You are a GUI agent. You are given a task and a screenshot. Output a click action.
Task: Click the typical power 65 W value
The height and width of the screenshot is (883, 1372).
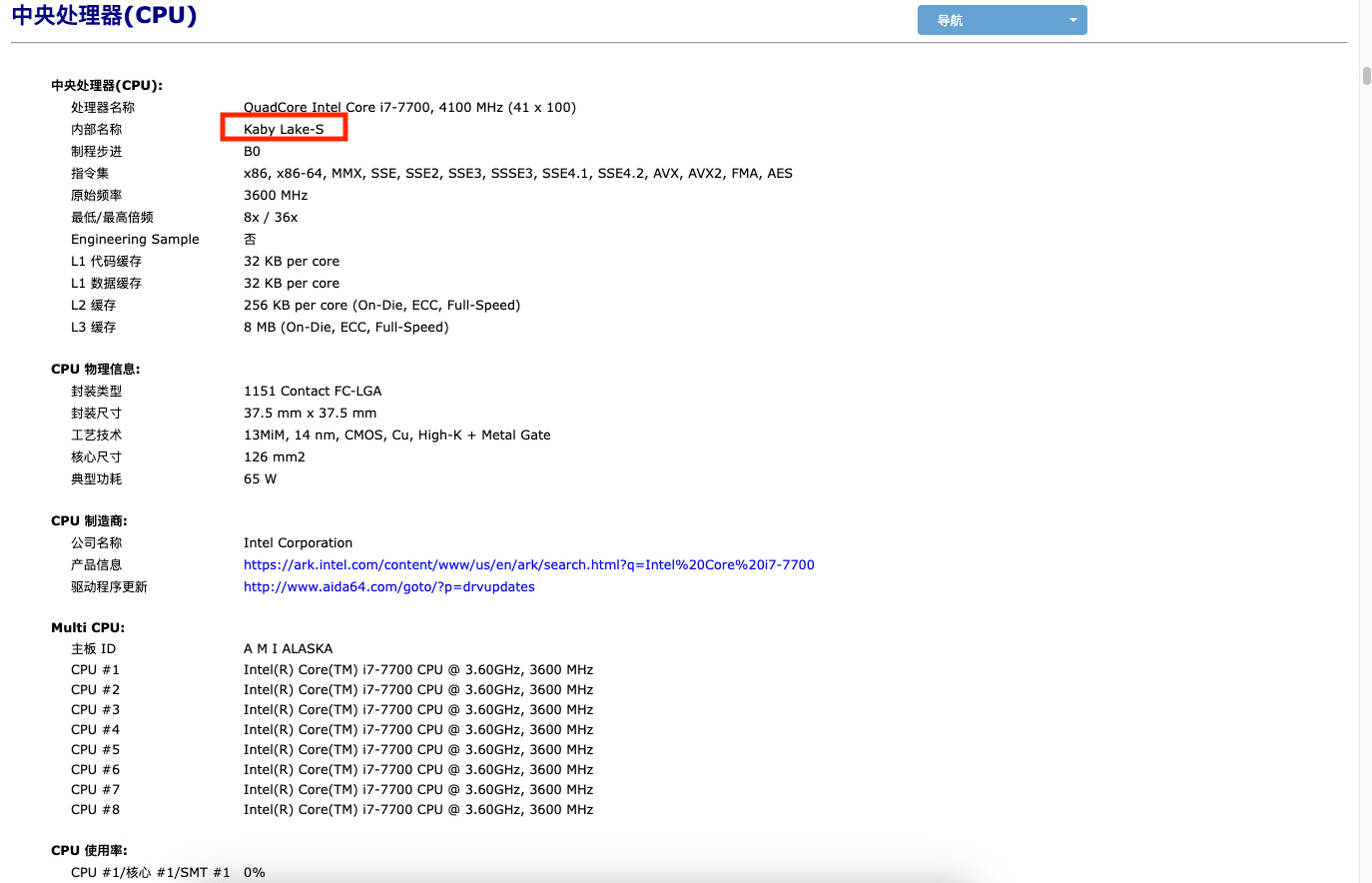(x=260, y=478)
